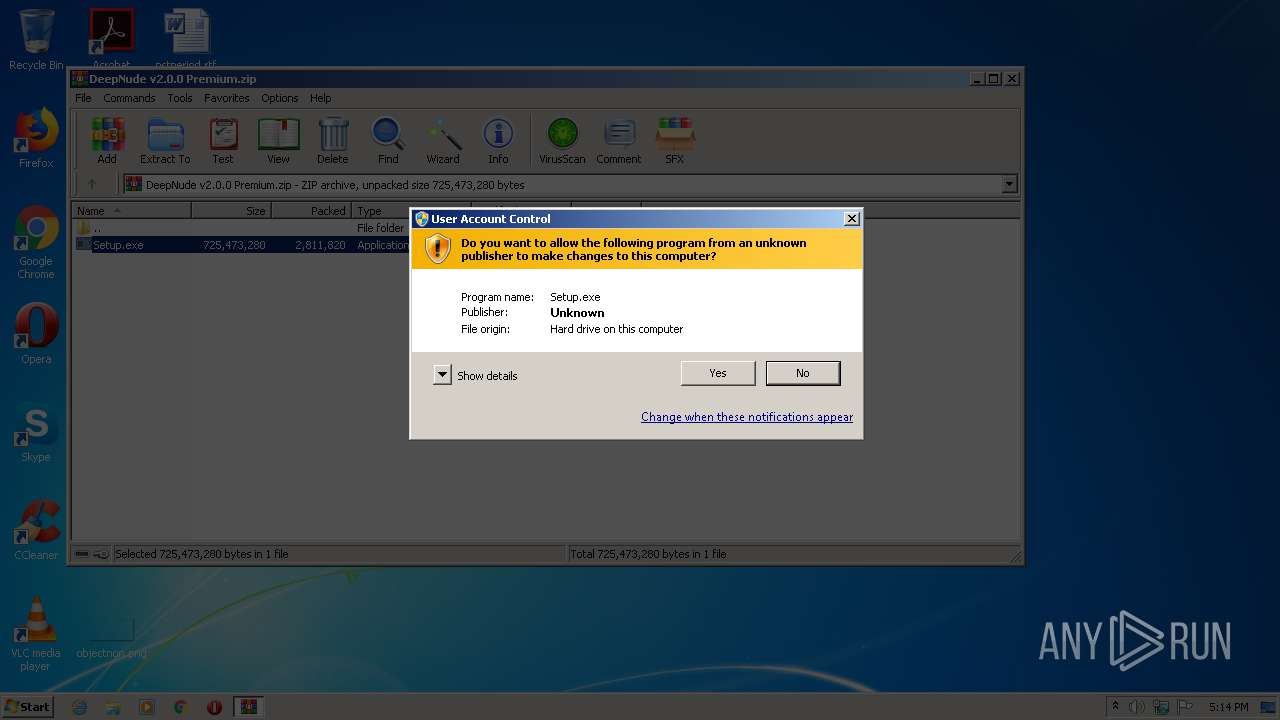Select the objectnon.png desktop file

(x=111, y=637)
